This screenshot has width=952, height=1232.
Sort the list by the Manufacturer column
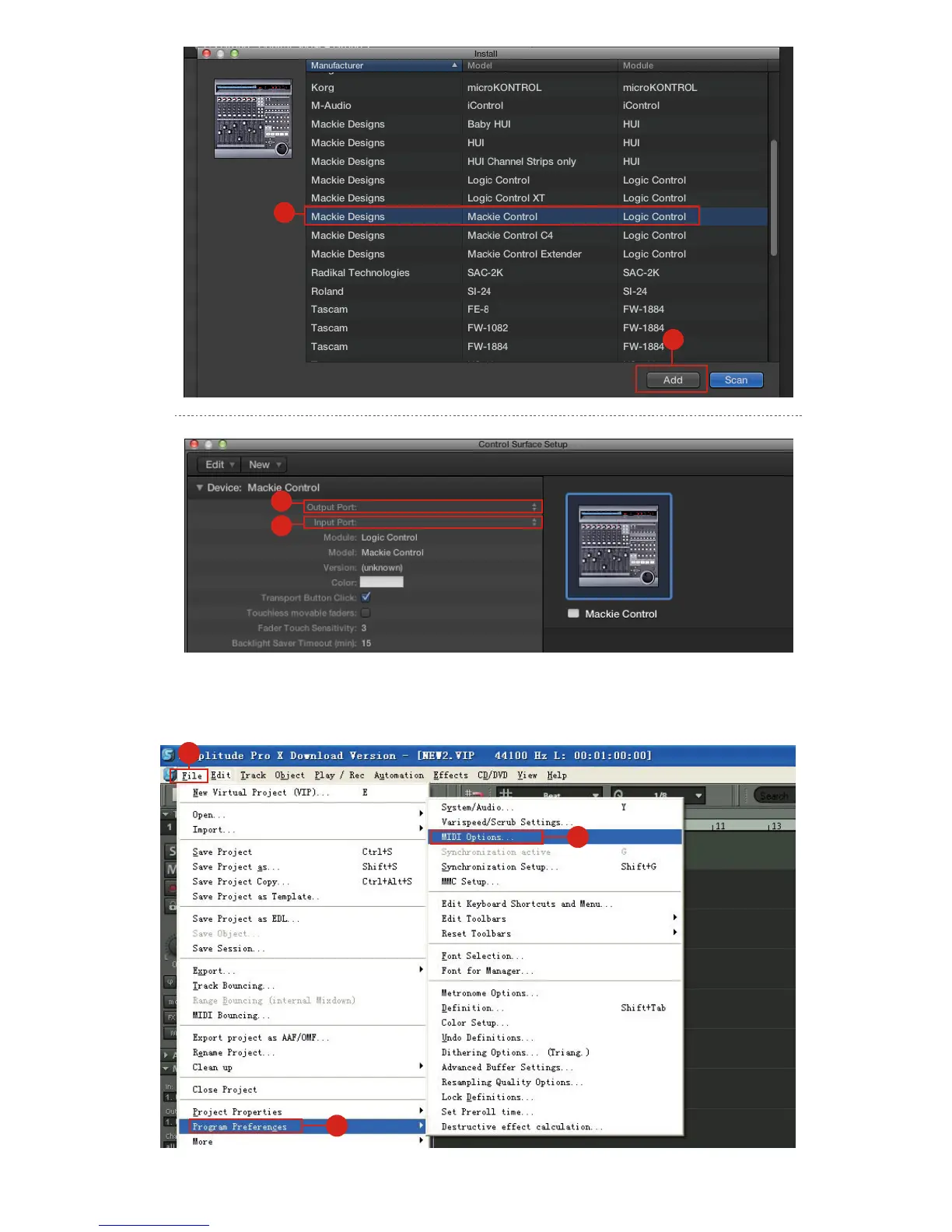coord(383,66)
